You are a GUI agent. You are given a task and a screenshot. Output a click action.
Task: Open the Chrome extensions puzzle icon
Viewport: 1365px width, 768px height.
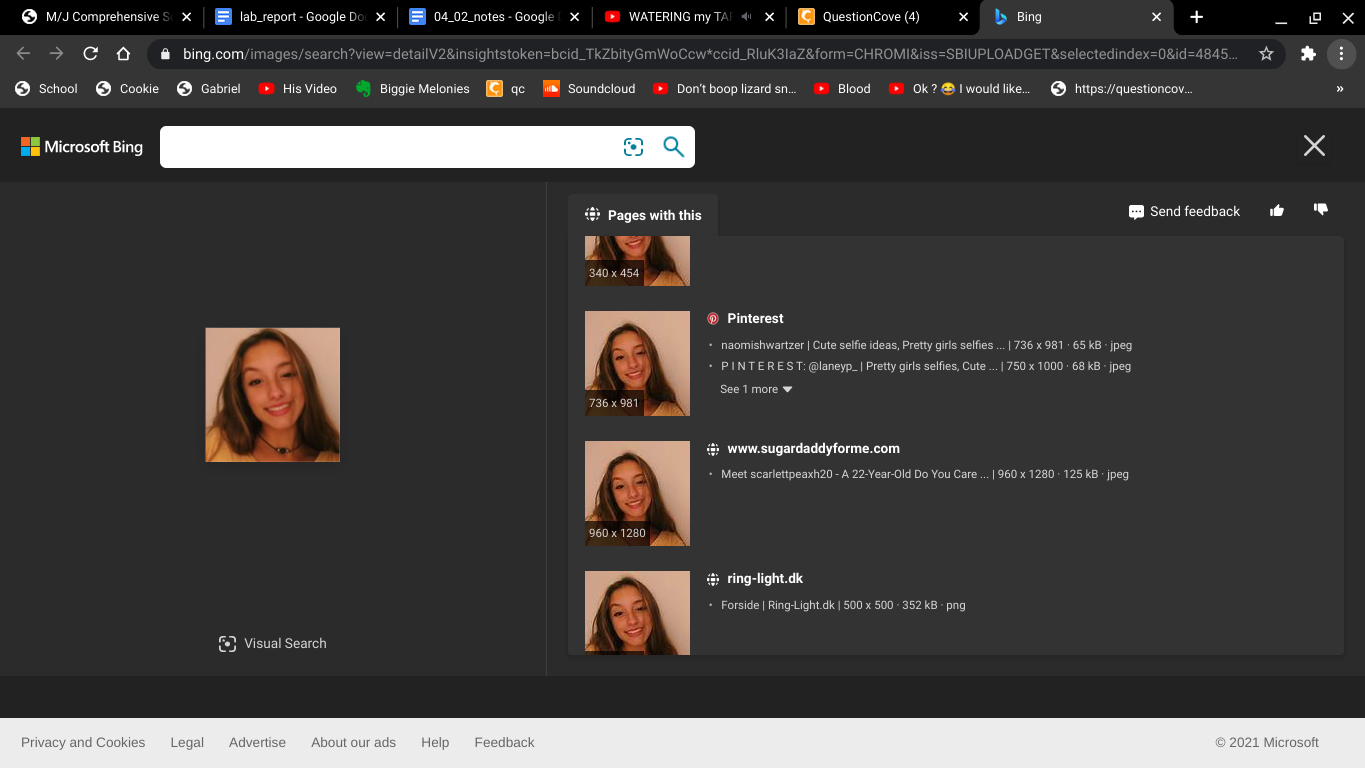coord(1308,54)
